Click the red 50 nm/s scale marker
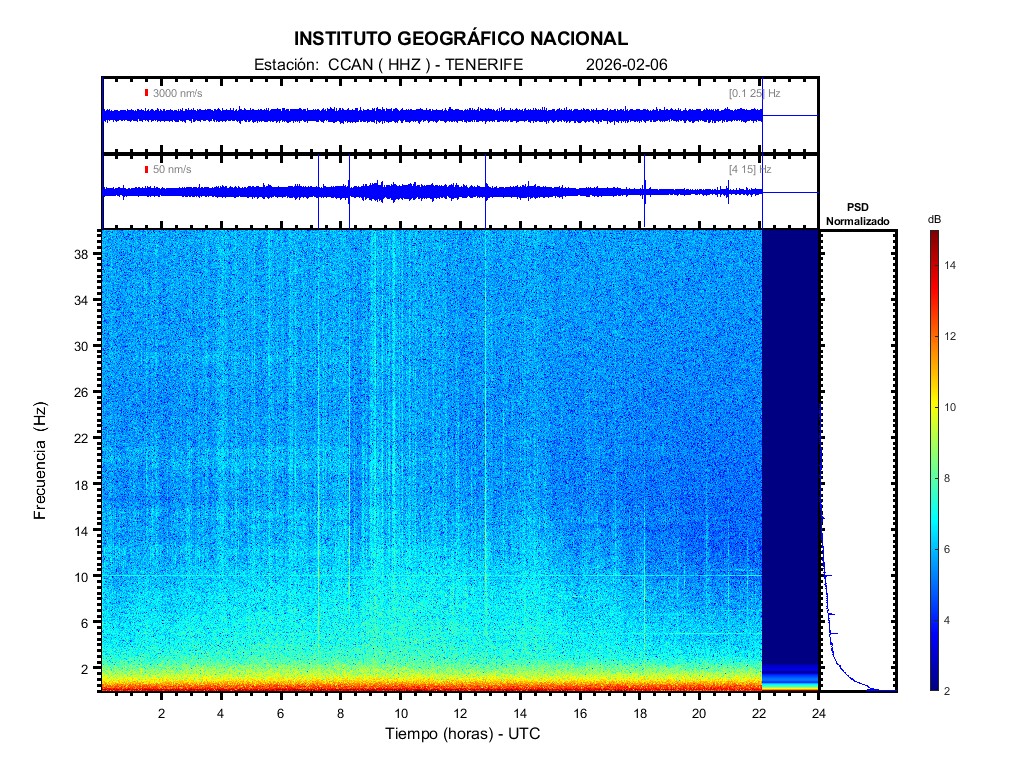The image size is (1024, 768). (146, 170)
